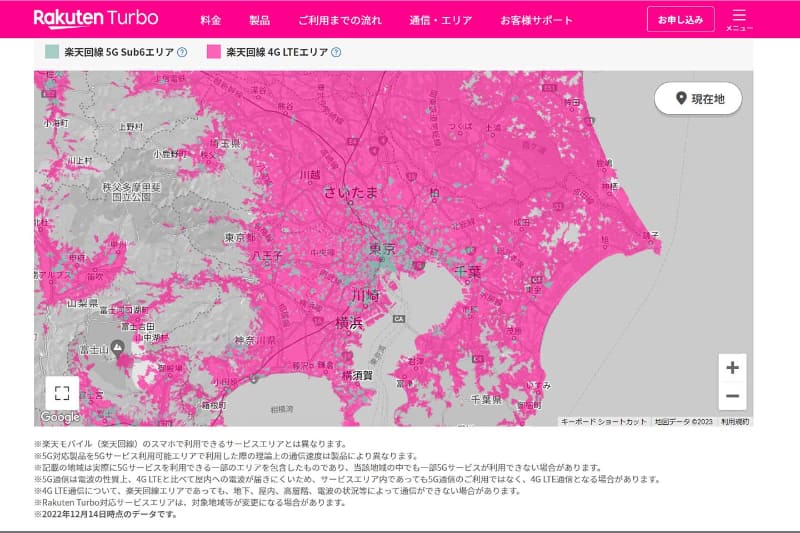Toggle fullscreen map view icon
800x533 pixels.
pyautogui.click(x=62, y=393)
